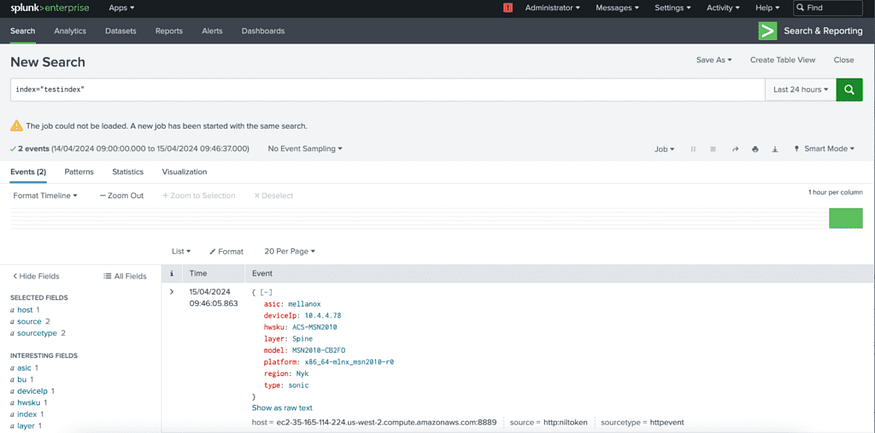The width and height of the screenshot is (875, 433).
Task: Open the Apps dropdown menu
Action: click(122, 8)
